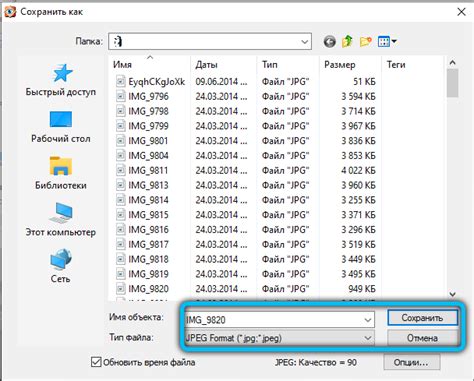The width and height of the screenshot is (474, 381).
Task: Select Этот компьютер in the sidebar
Action: click(x=61, y=220)
